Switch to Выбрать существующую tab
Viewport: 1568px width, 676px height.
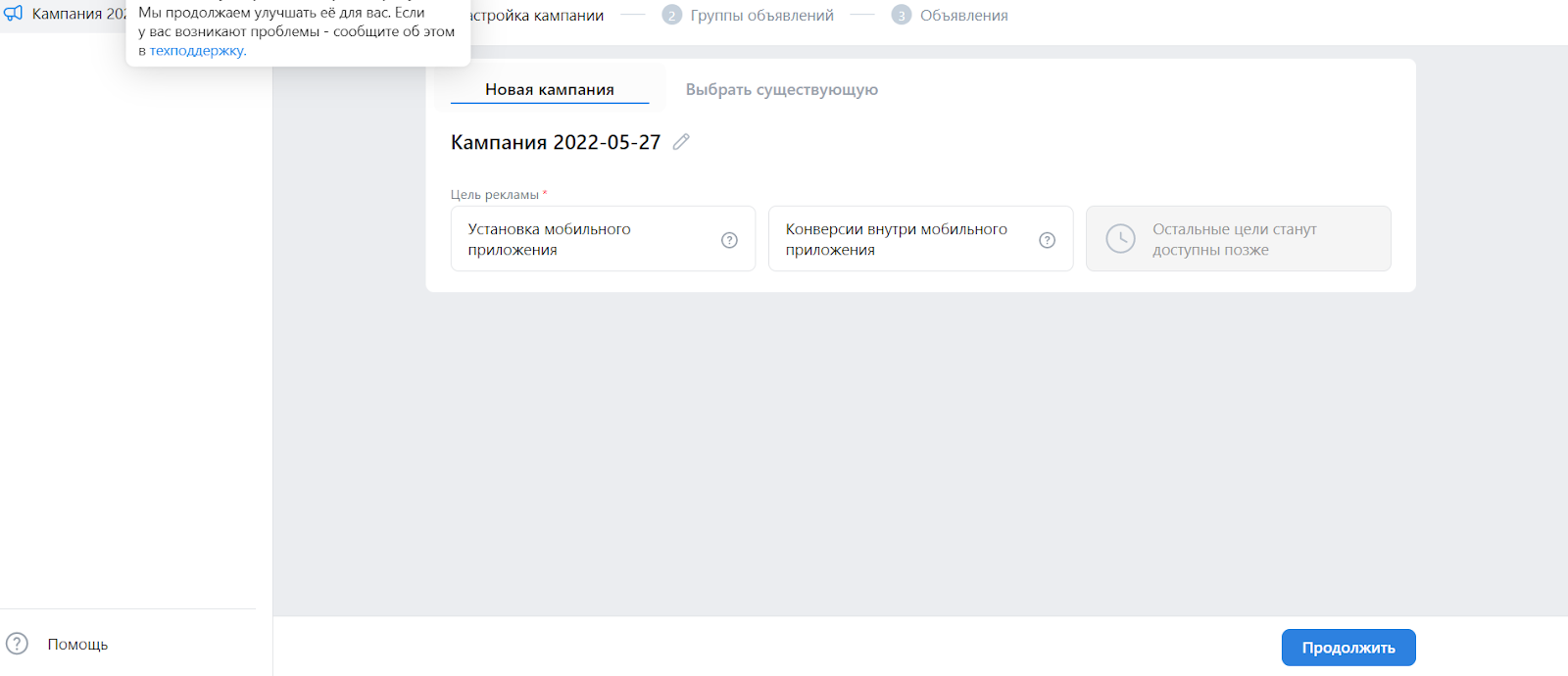click(x=781, y=89)
